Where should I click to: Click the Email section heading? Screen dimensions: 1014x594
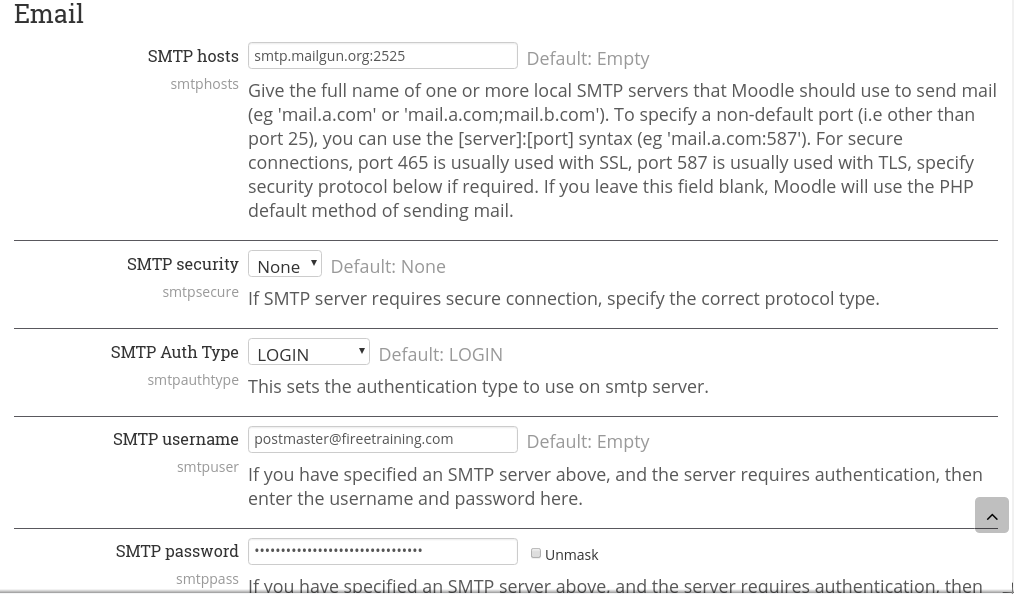49,14
